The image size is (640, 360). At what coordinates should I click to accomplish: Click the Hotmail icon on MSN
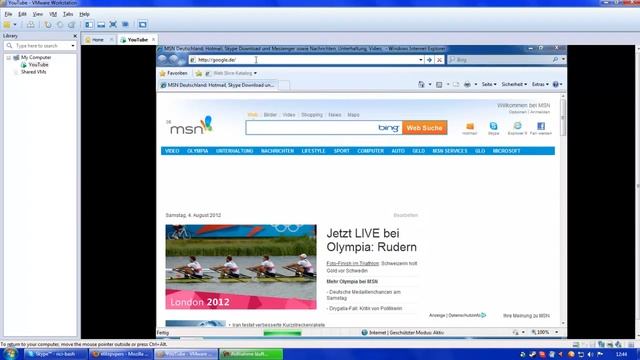[x=470, y=128]
